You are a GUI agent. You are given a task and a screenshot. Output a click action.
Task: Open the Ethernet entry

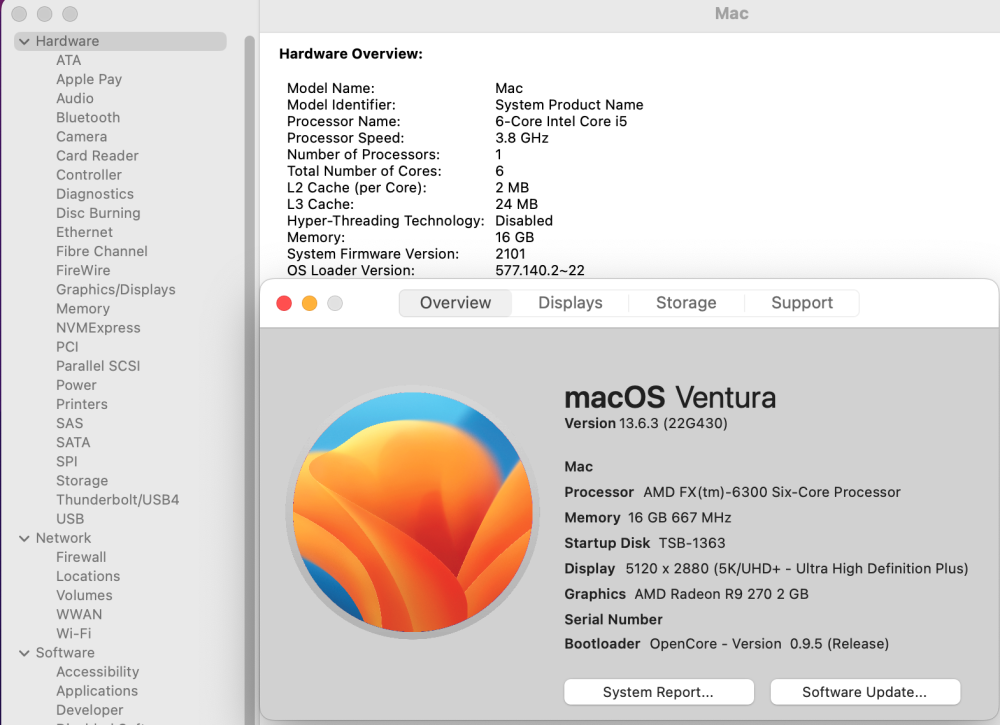click(84, 233)
